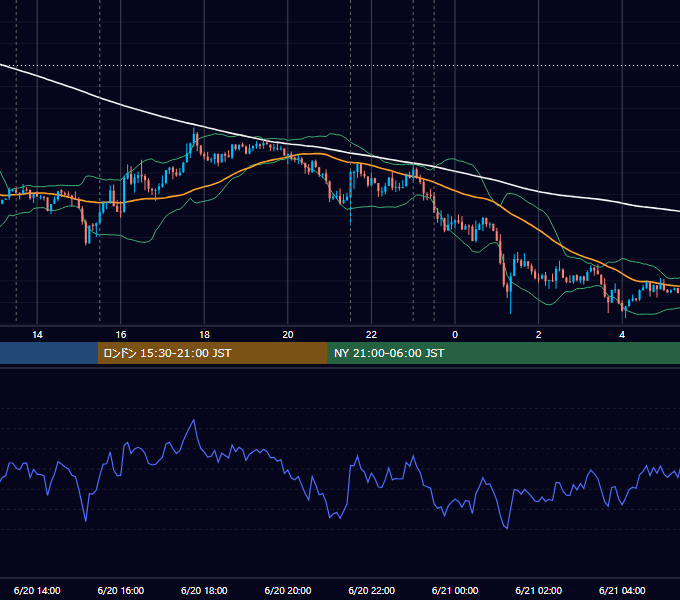Click the hour label 16 under the chart

click(121, 335)
